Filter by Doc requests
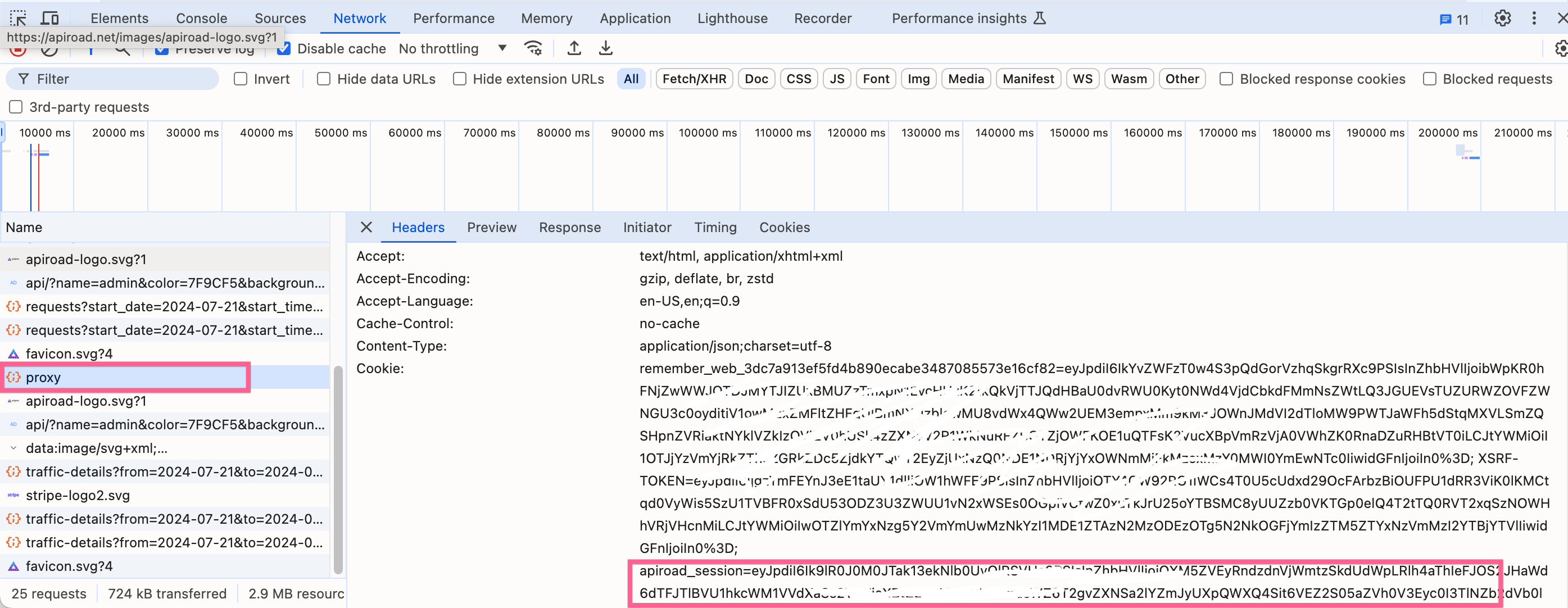Image resolution: width=1568 pixels, height=608 pixels. coord(756,79)
